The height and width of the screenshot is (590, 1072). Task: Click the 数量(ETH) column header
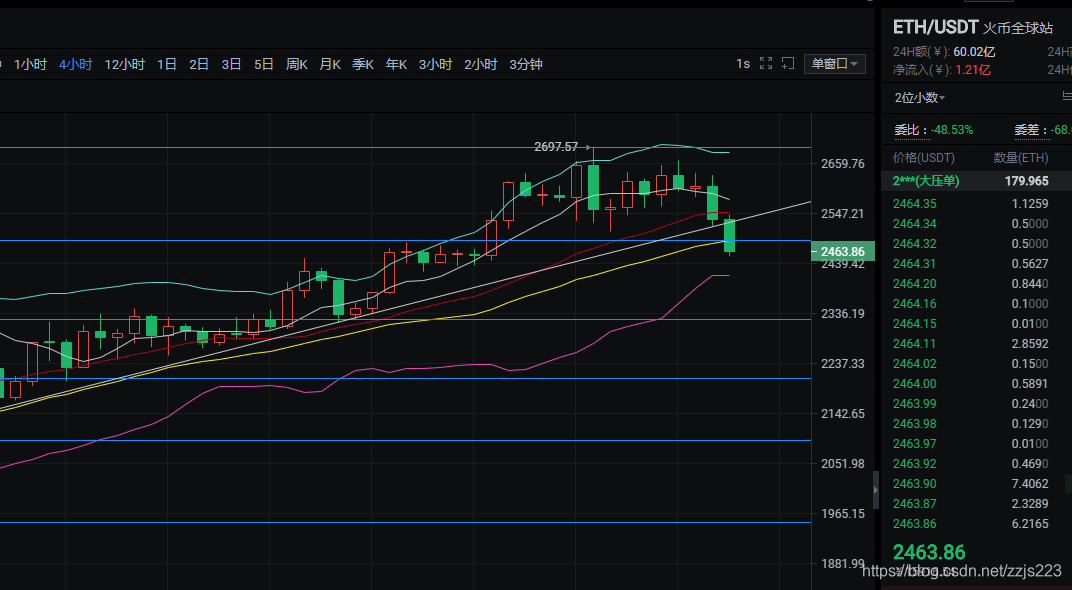point(1021,158)
